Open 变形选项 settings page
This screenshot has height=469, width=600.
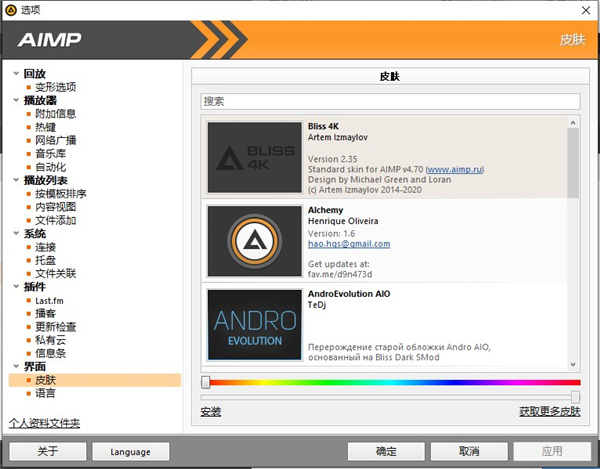pos(55,87)
